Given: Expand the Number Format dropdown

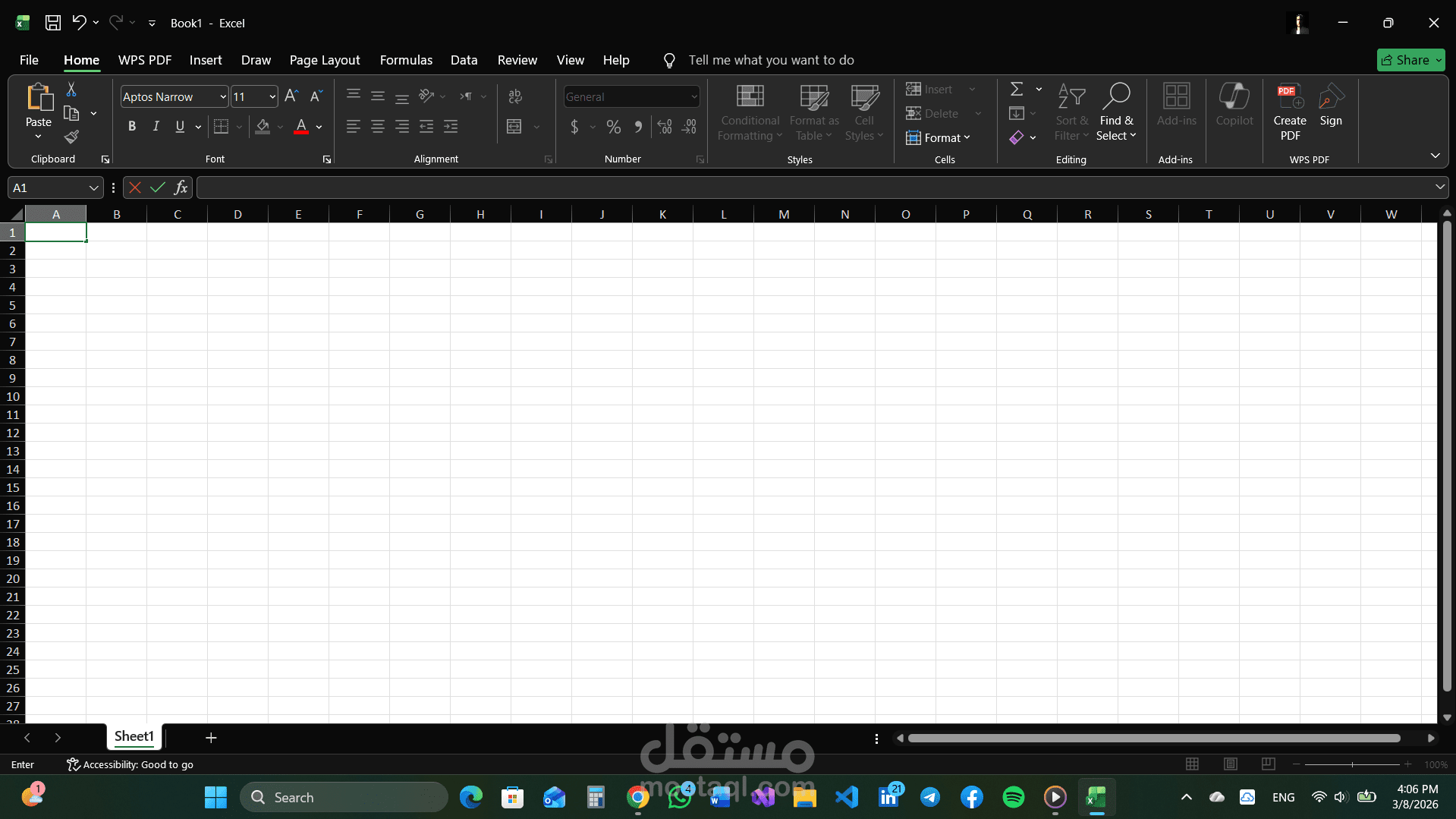Looking at the screenshot, I should pos(693,96).
